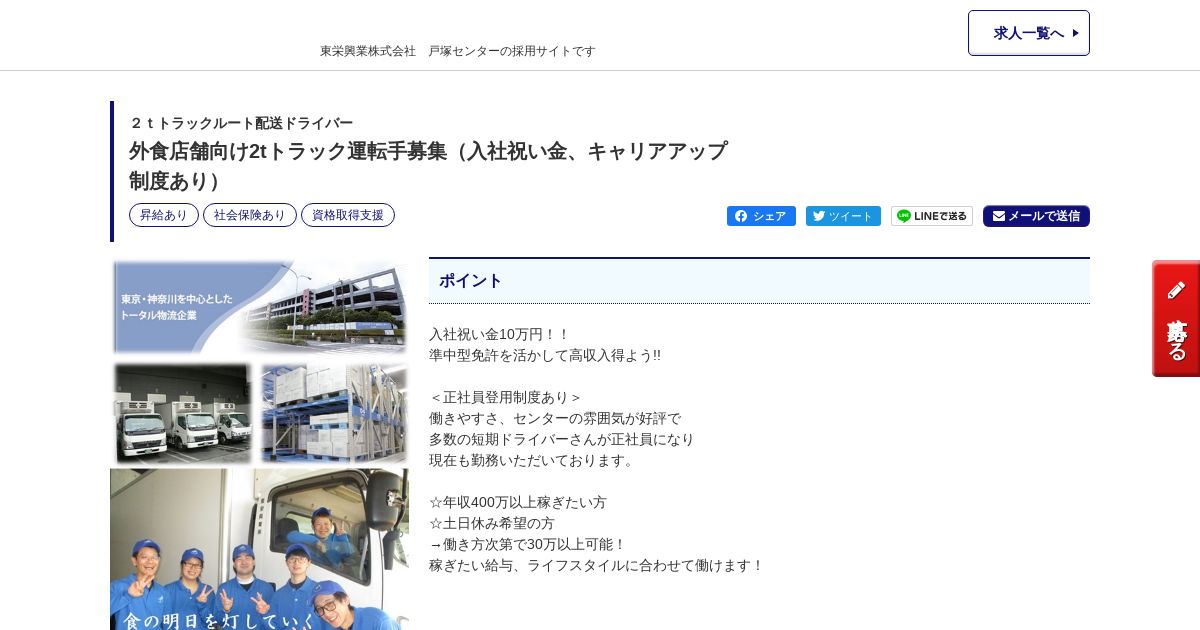Send via LINEで送る button

pos(932,216)
